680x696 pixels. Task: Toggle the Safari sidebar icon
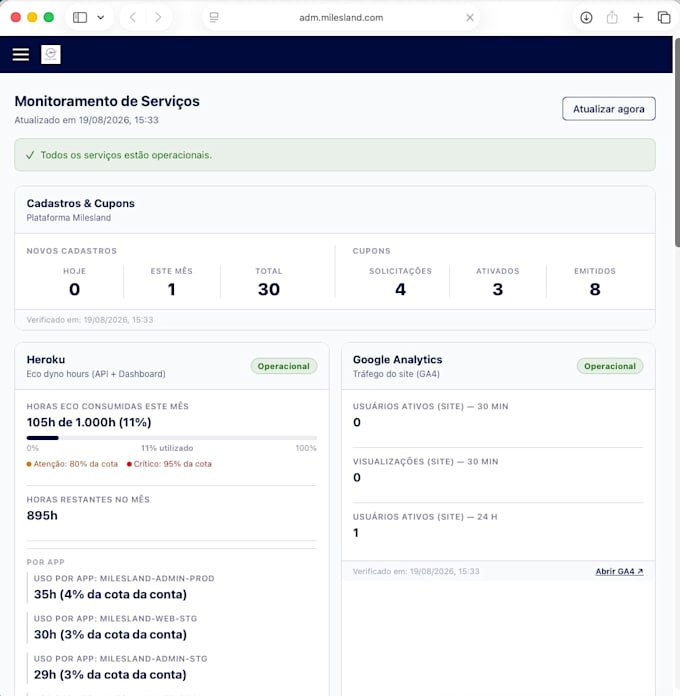tap(80, 17)
